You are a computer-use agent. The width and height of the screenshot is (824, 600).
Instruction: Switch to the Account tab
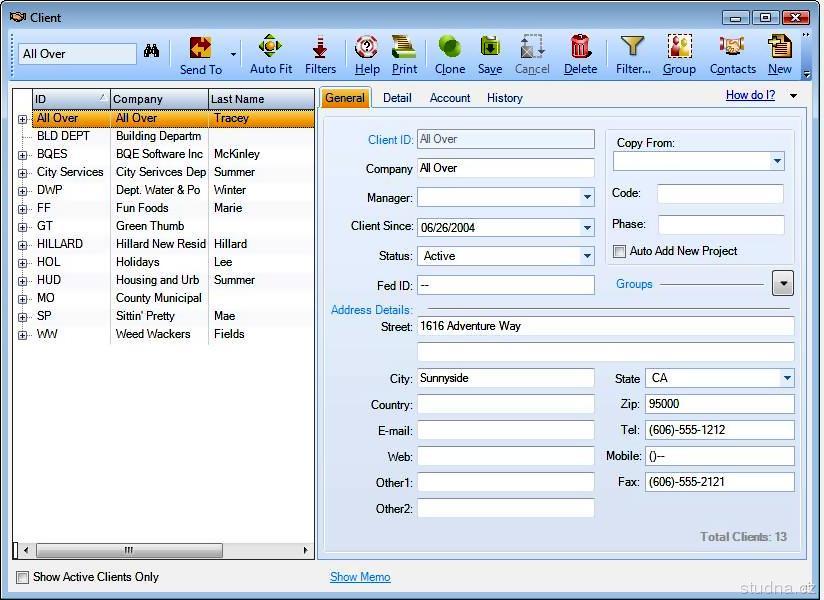coord(450,98)
